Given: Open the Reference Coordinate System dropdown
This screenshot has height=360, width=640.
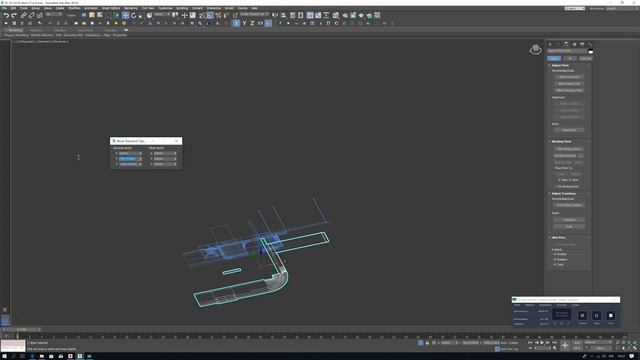Looking at the screenshot, I should click(162, 15).
